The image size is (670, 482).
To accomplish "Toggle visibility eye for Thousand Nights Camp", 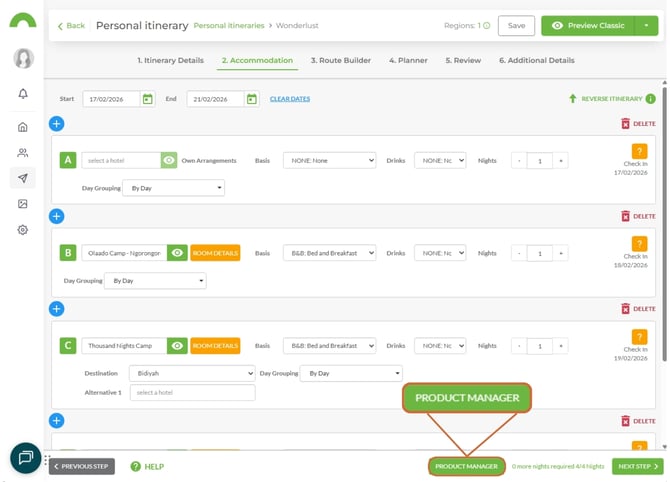I will pyautogui.click(x=177, y=346).
